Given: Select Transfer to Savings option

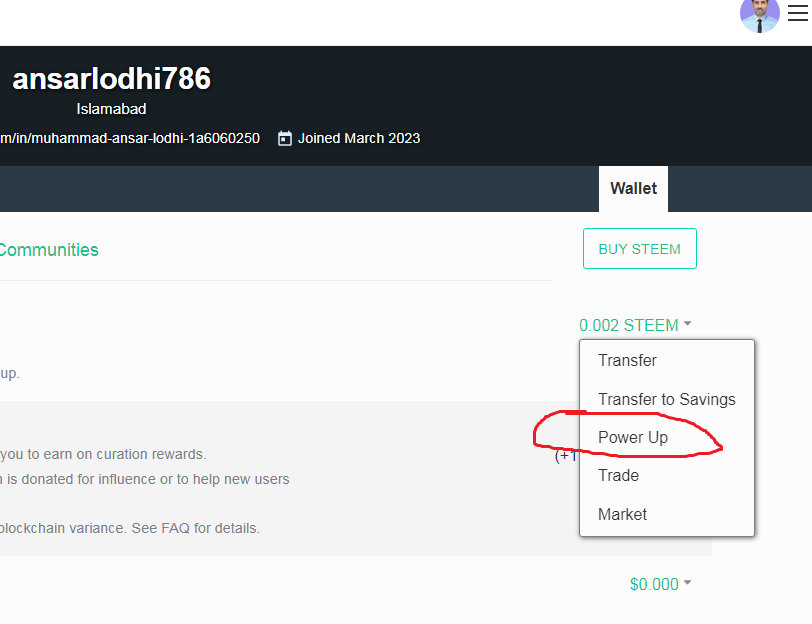Looking at the screenshot, I should [x=666, y=399].
